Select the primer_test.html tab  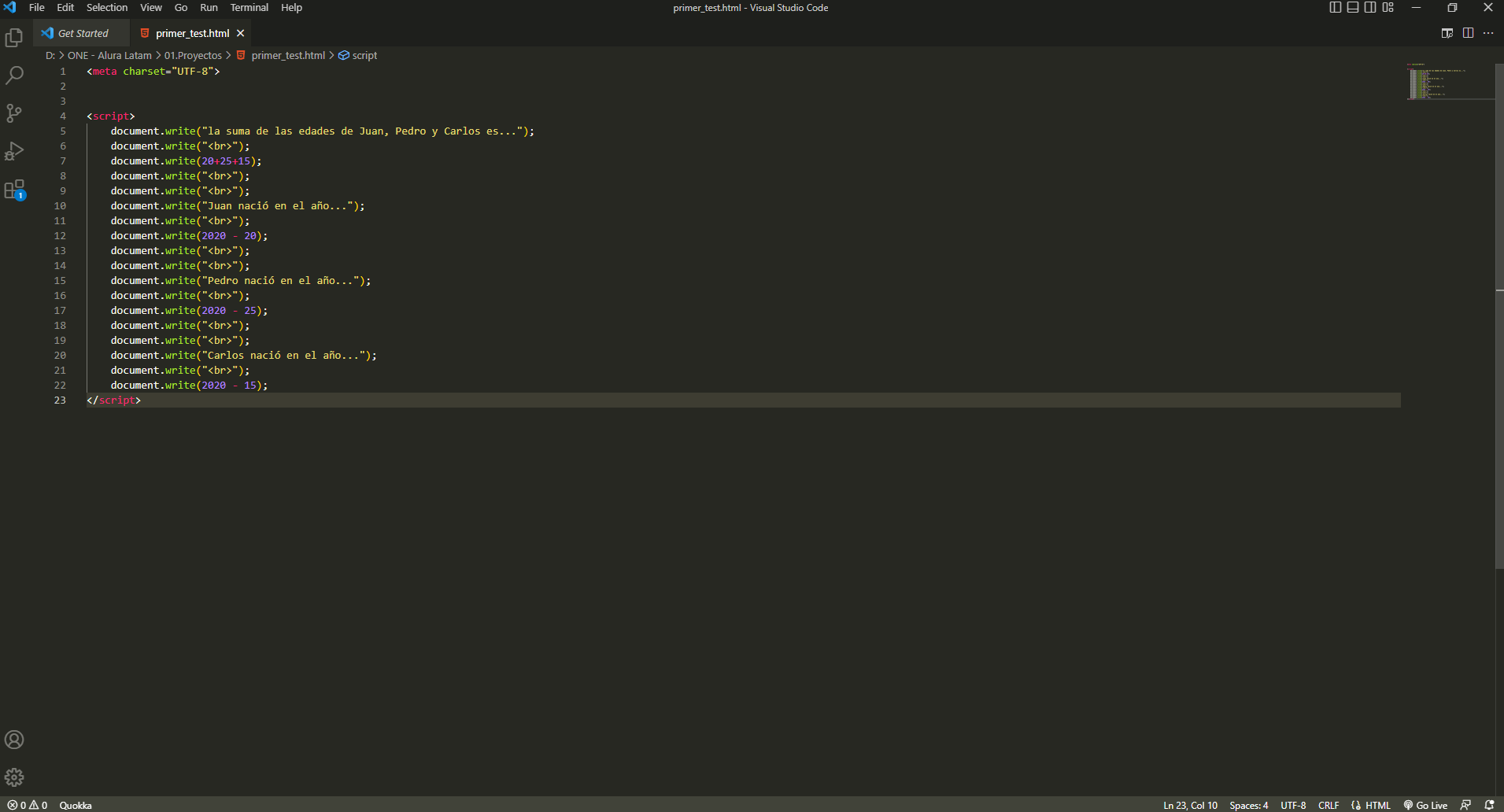point(192,33)
